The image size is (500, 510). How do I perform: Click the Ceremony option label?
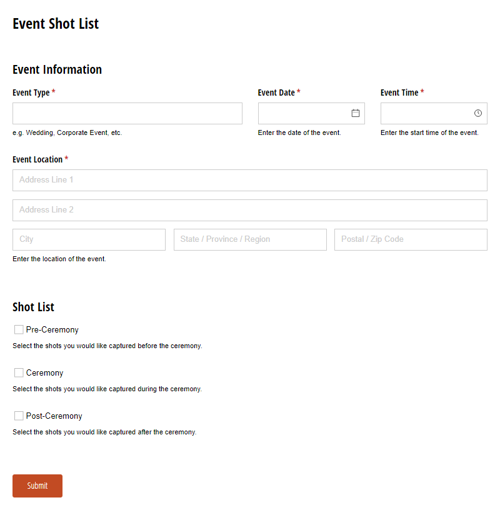pyautogui.click(x=45, y=373)
